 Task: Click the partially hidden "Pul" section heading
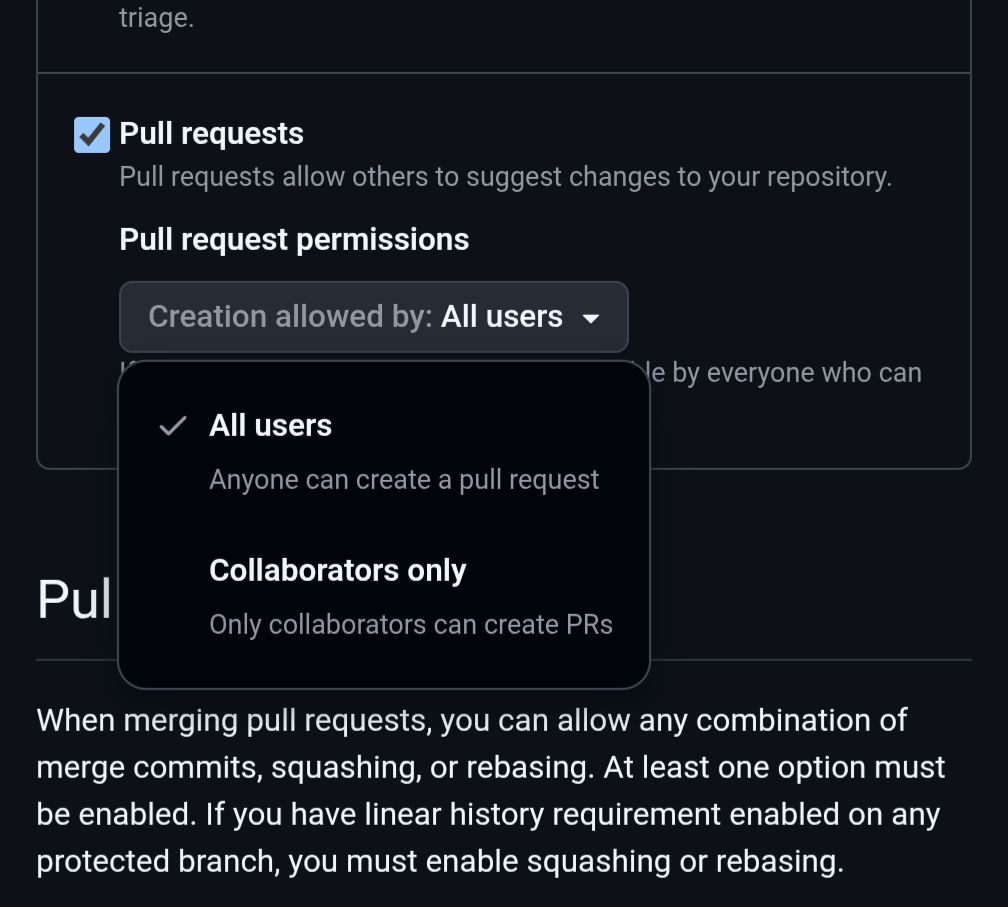(x=74, y=599)
